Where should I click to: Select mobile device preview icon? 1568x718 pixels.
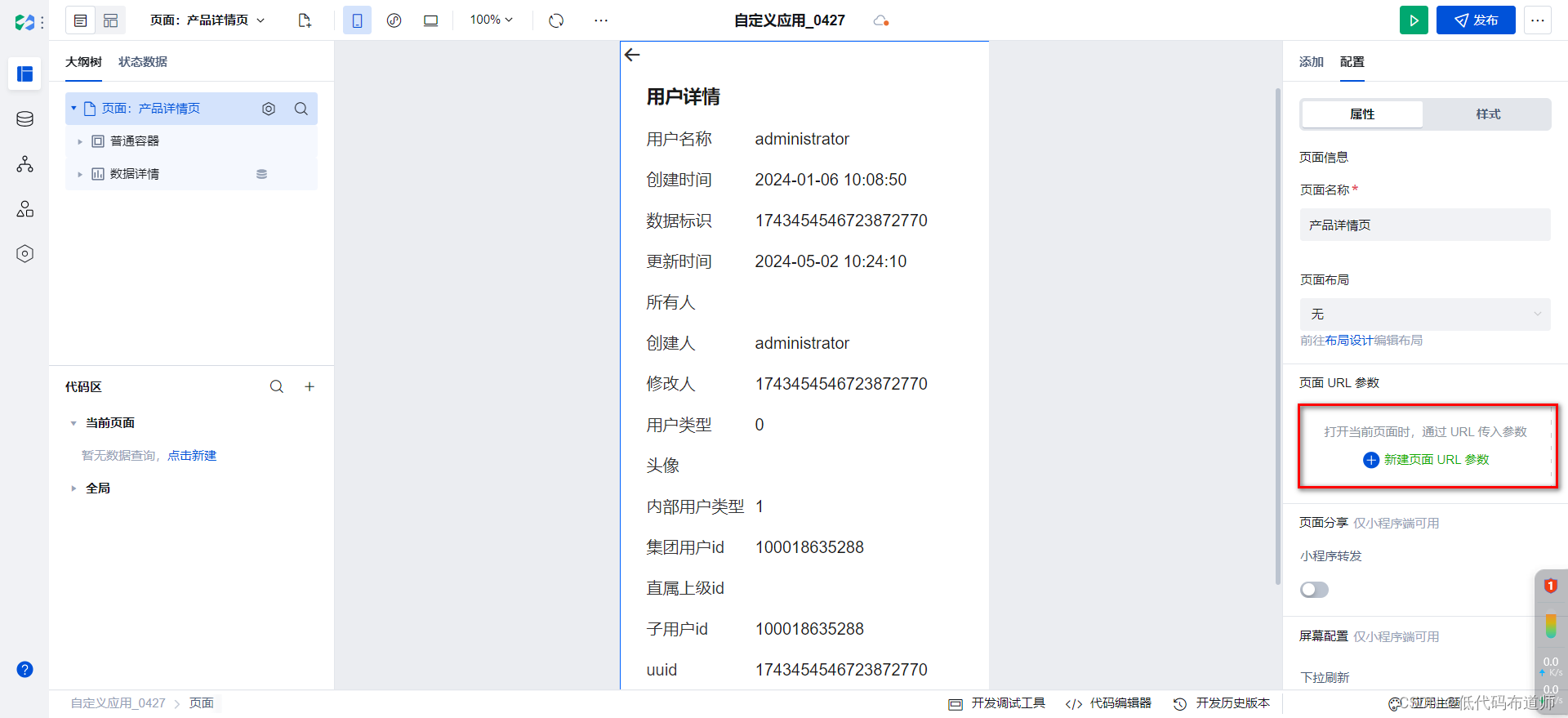coord(357,20)
